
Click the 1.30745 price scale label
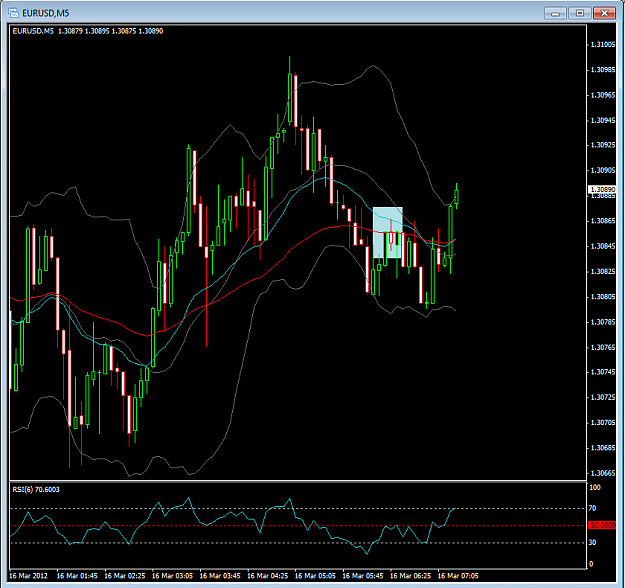[x=603, y=372]
